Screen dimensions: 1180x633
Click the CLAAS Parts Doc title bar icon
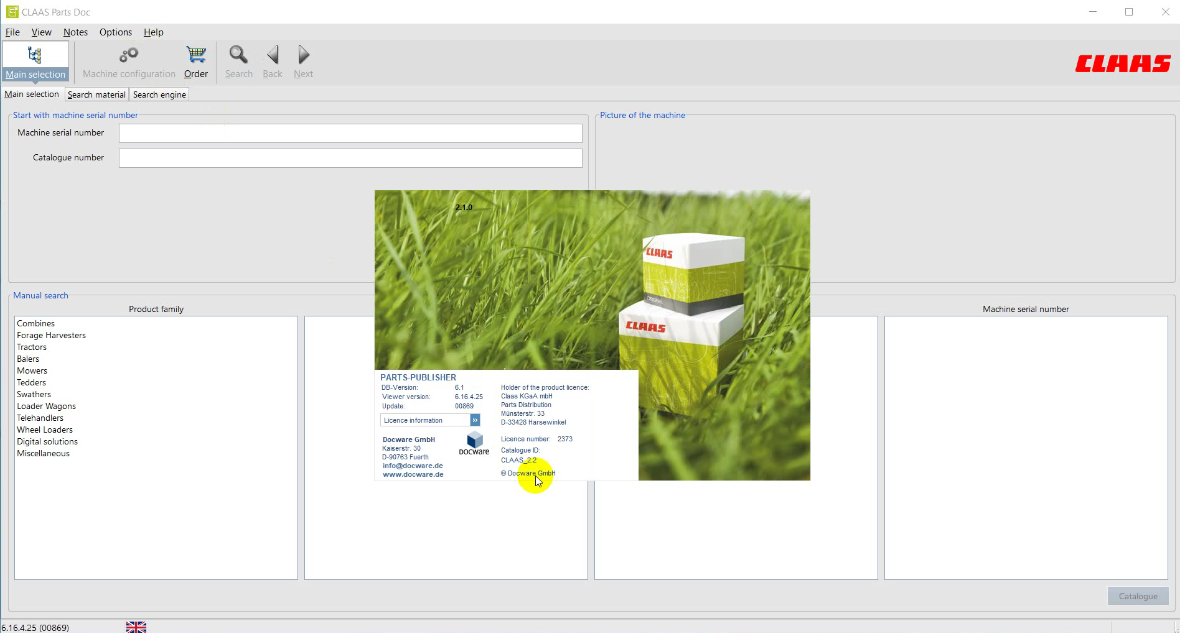11,12
